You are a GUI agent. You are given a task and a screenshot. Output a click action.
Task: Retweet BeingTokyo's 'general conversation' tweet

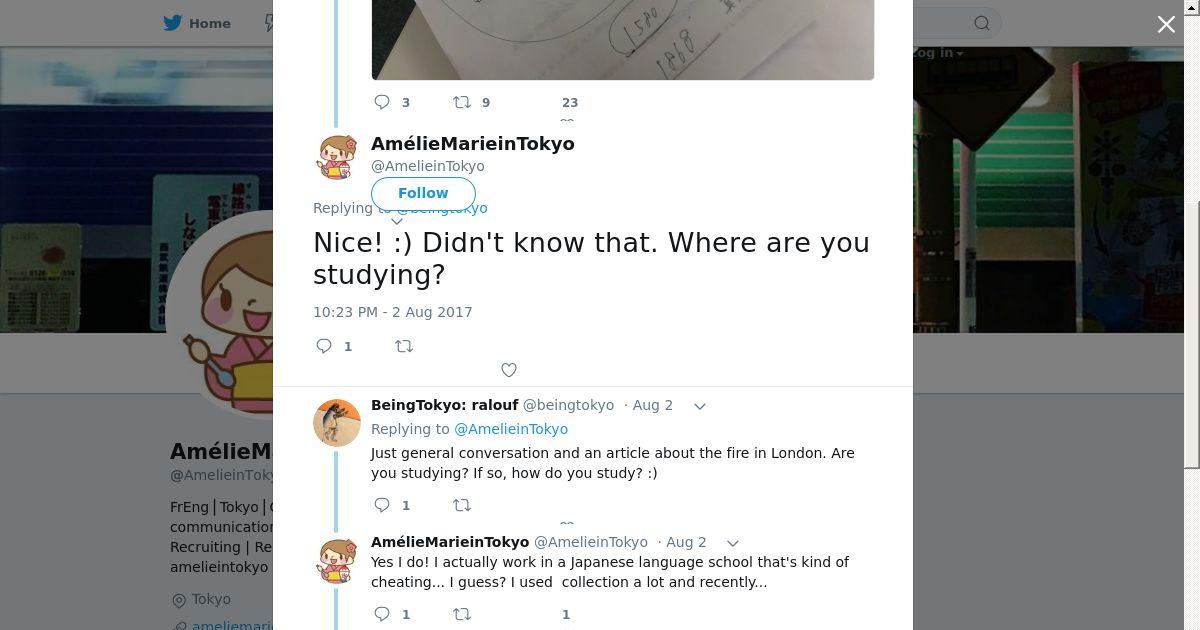point(462,505)
